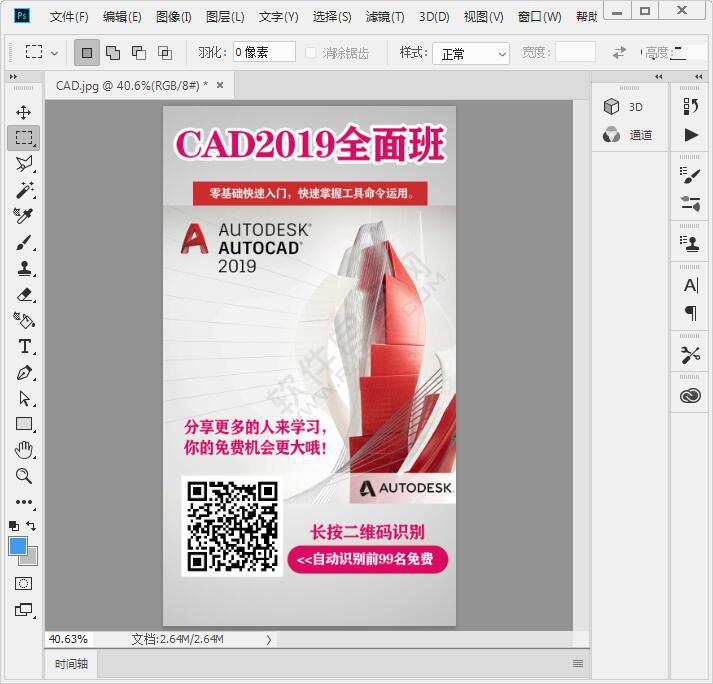Open the Window (窗口) menu
Image resolution: width=713 pixels, height=684 pixels.
[x=539, y=17]
